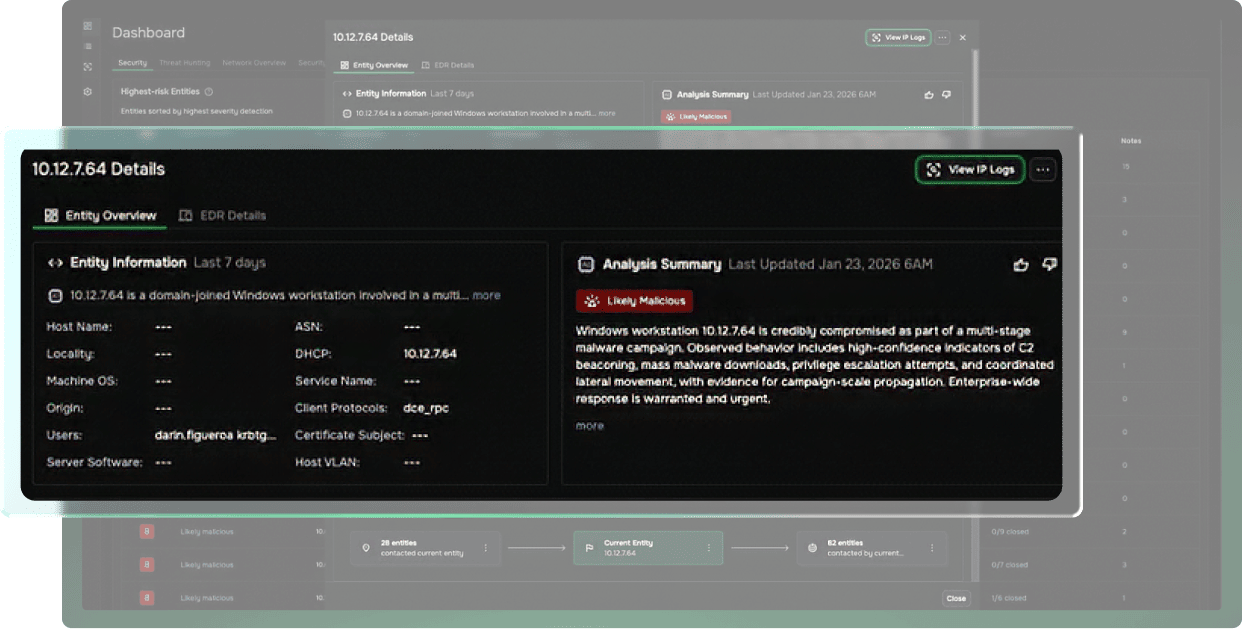Click the '0/9 closed' table cell
The width and height of the screenshot is (1242, 629).
1008,532
